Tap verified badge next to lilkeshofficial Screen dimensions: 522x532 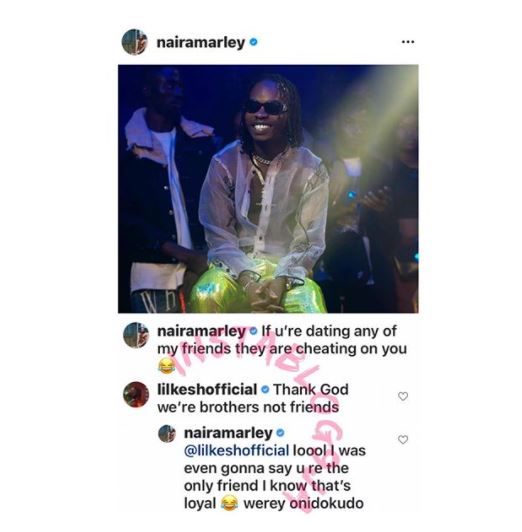pos(265,390)
